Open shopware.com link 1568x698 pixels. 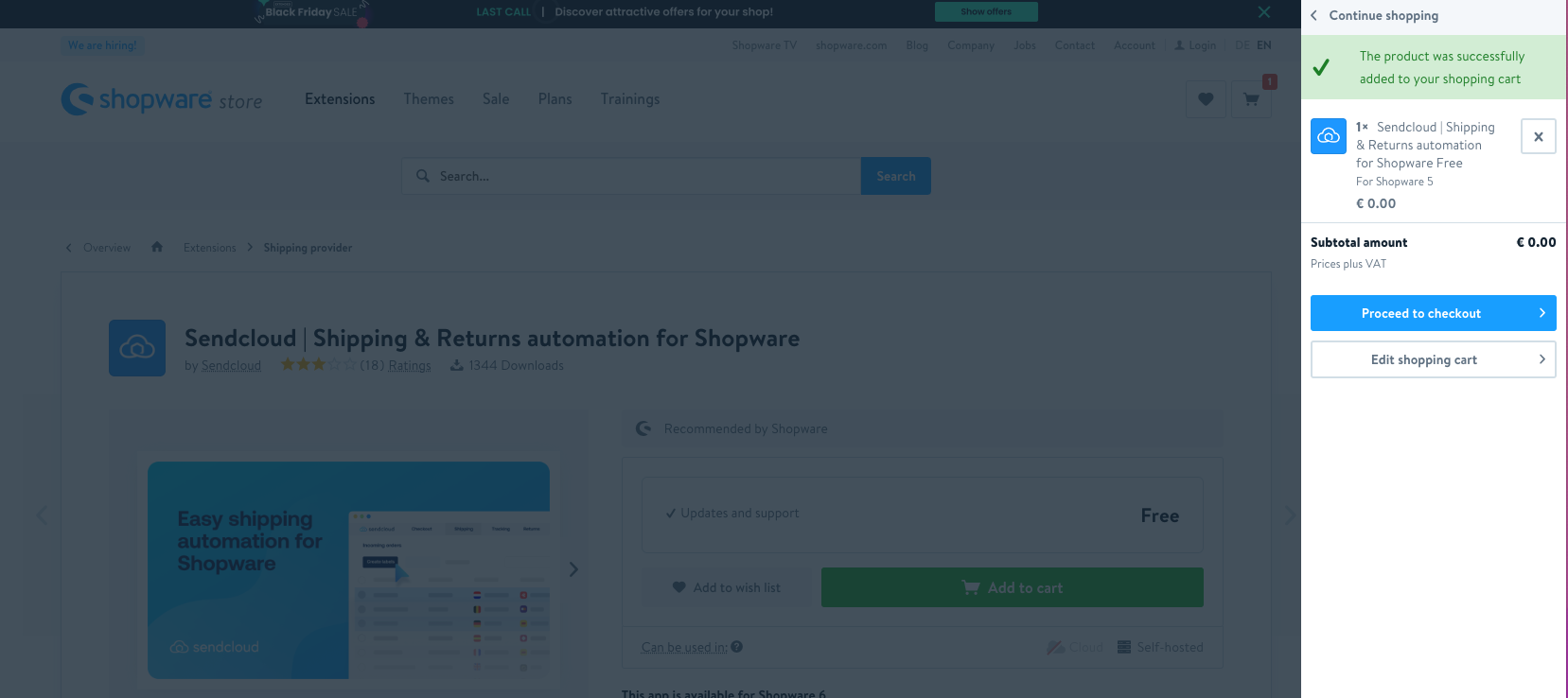851,45
